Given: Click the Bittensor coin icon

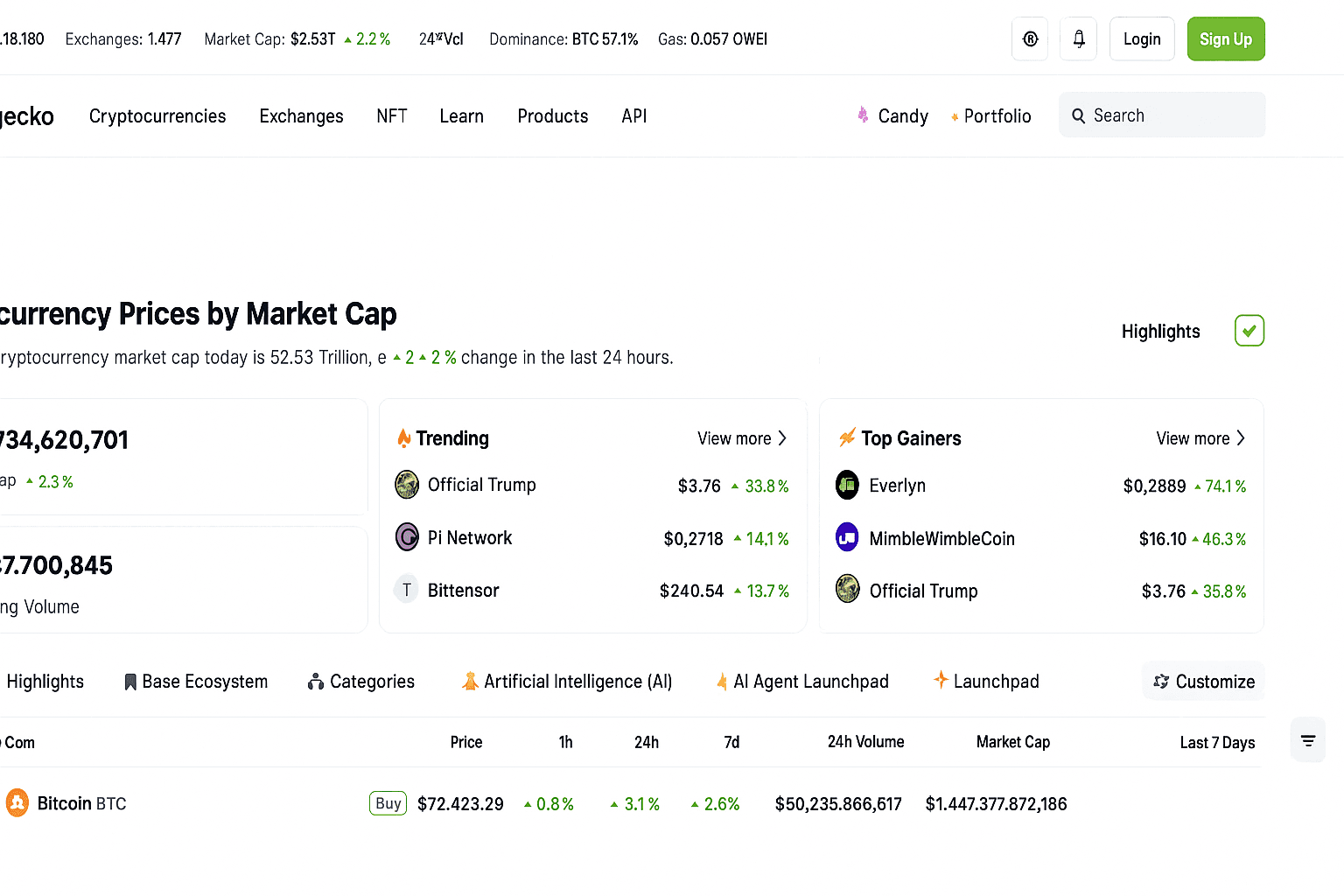Looking at the screenshot, I should (406, 590).
